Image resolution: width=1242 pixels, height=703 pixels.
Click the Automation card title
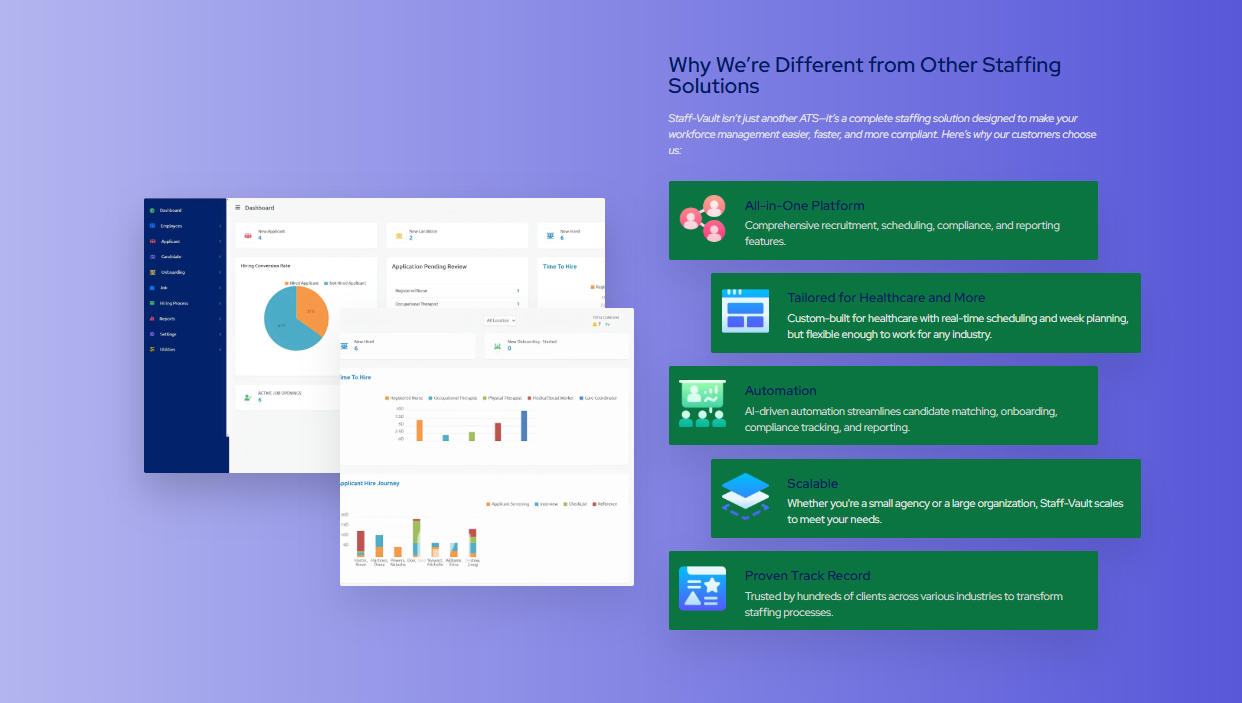[780, 390]
